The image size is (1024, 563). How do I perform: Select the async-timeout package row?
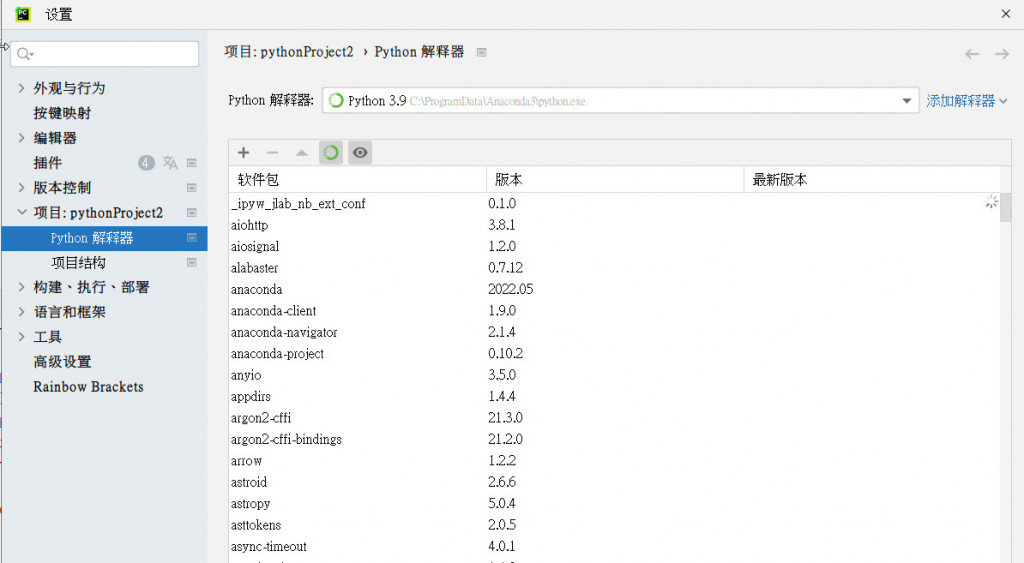click(x=614, y=547)
